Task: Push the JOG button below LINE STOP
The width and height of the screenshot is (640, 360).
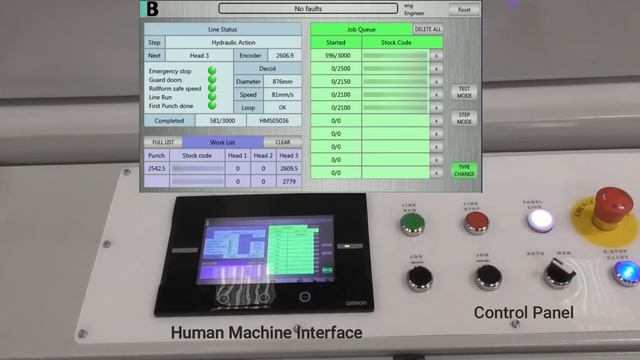Action: (x=489, y=277)
